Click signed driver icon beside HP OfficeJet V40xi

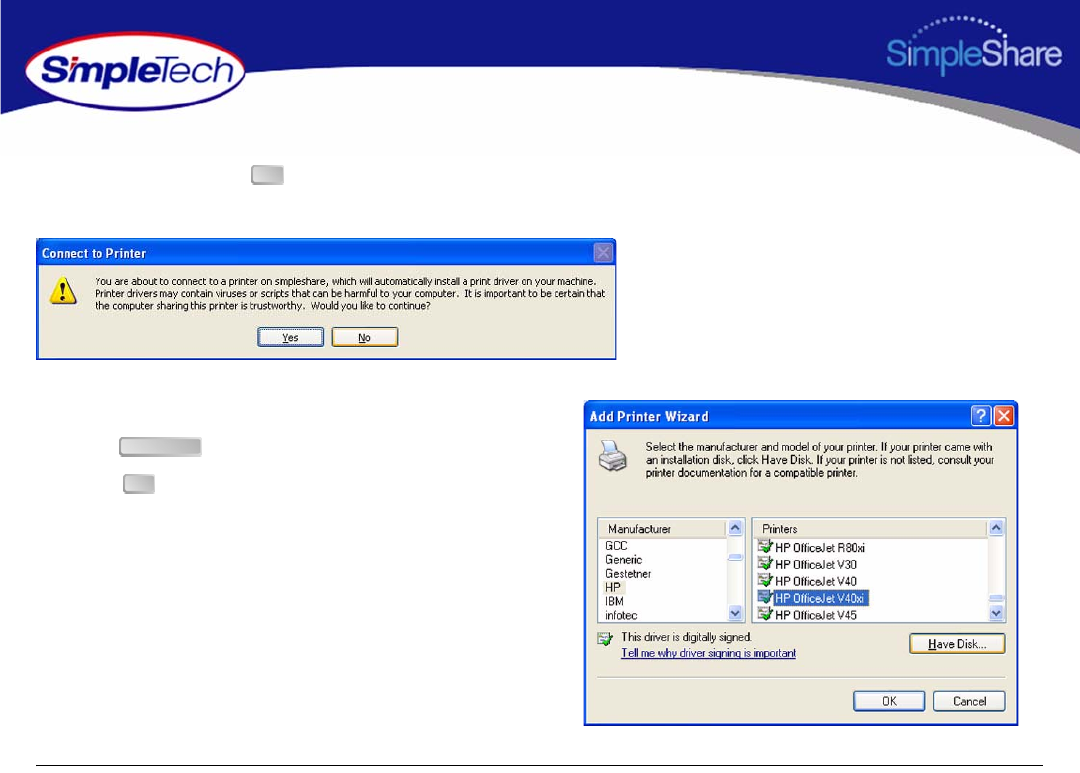765,597
